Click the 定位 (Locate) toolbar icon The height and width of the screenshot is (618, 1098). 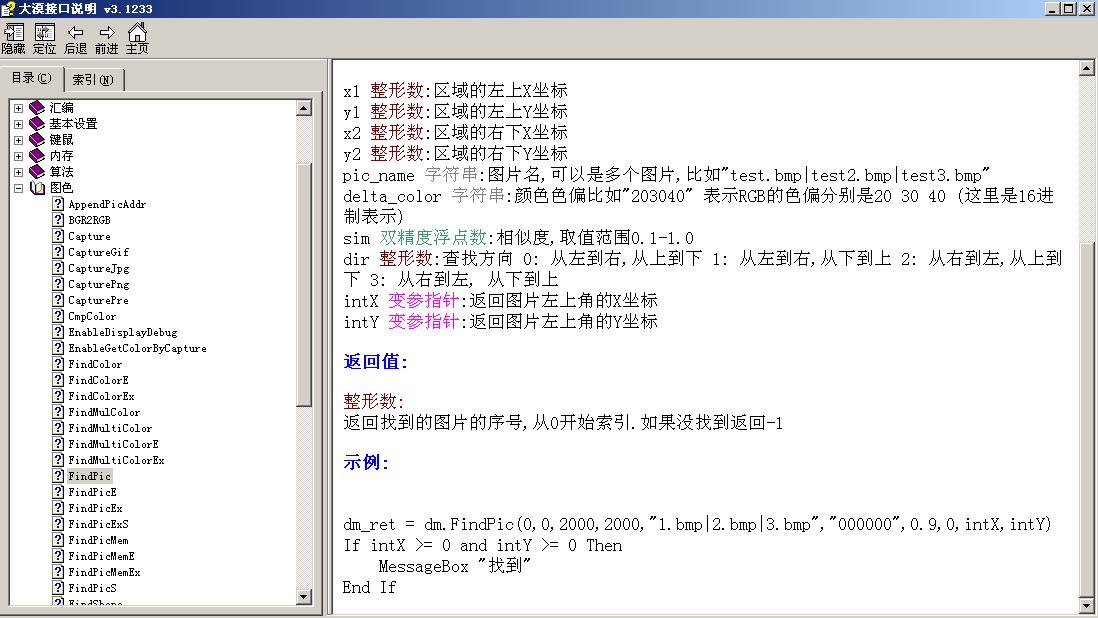tap(44, 38)
